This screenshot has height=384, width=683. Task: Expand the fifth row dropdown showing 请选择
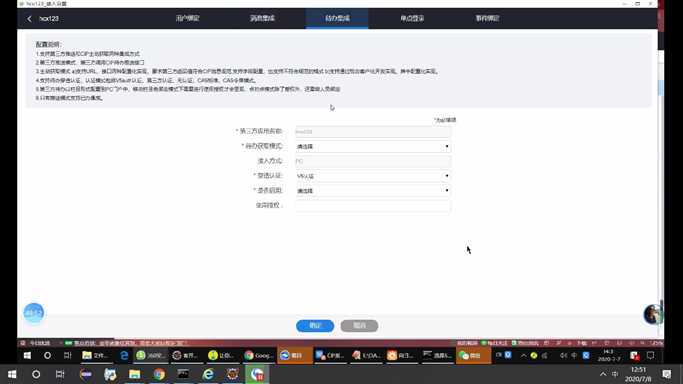tap(373, 191)
